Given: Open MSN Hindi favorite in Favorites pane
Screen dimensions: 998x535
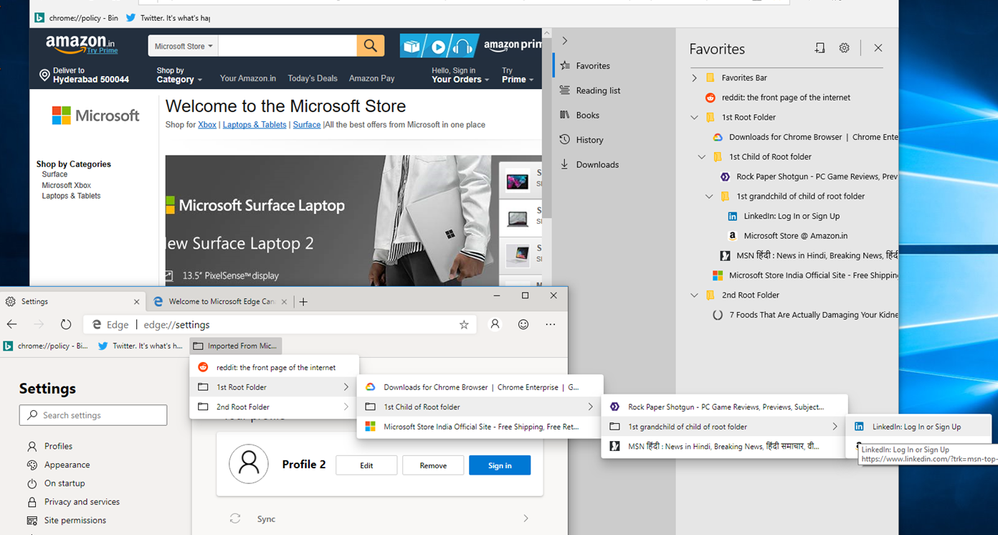Looking at the screenshot, I should click(x=809, y=255).
